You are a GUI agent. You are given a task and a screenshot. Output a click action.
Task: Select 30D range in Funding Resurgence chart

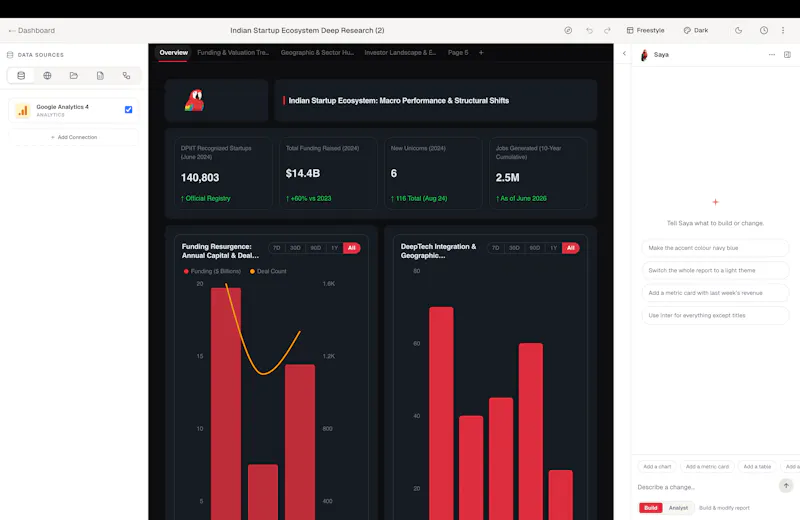coord(295,248)
